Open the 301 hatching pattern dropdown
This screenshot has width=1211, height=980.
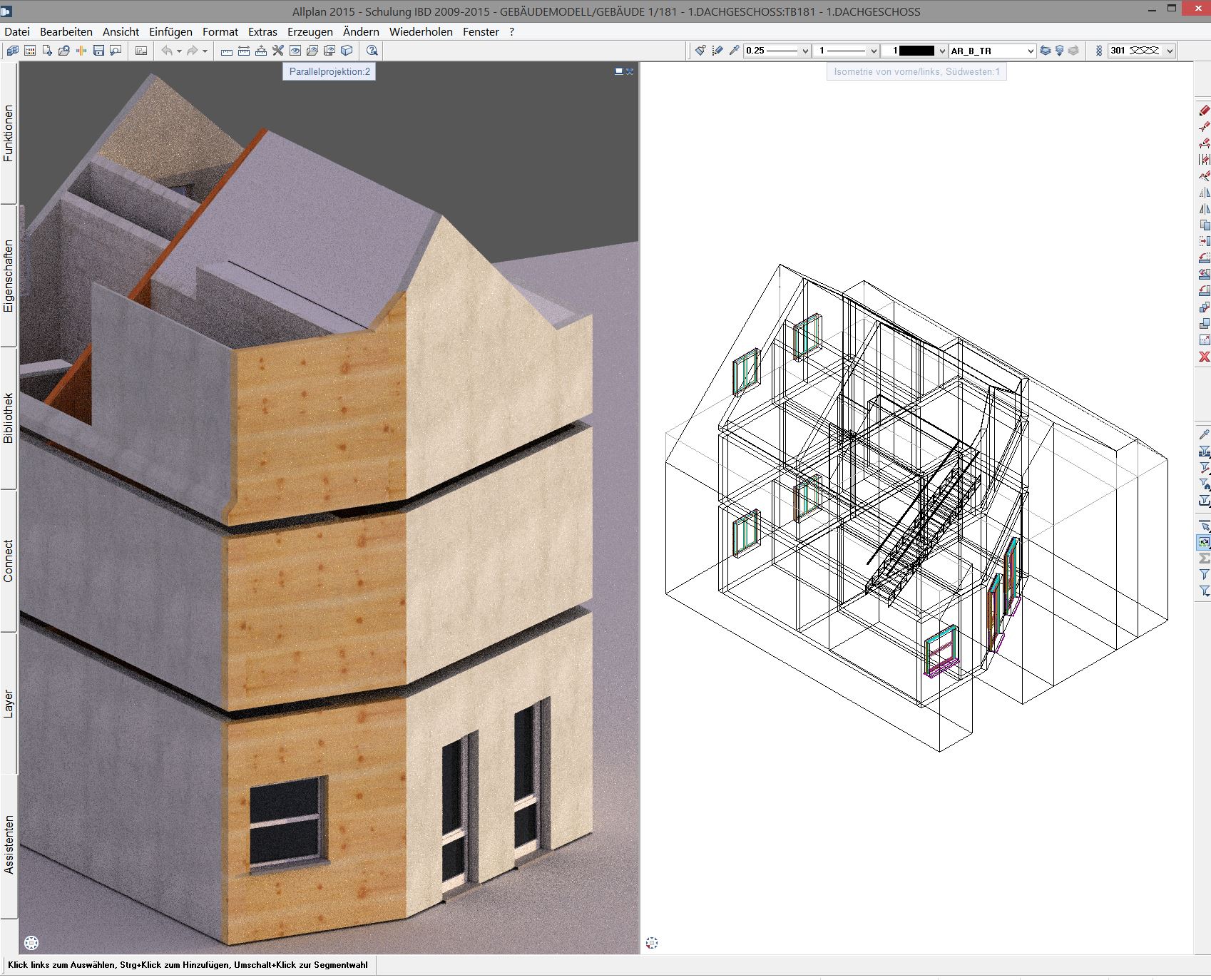(1169, 51)
